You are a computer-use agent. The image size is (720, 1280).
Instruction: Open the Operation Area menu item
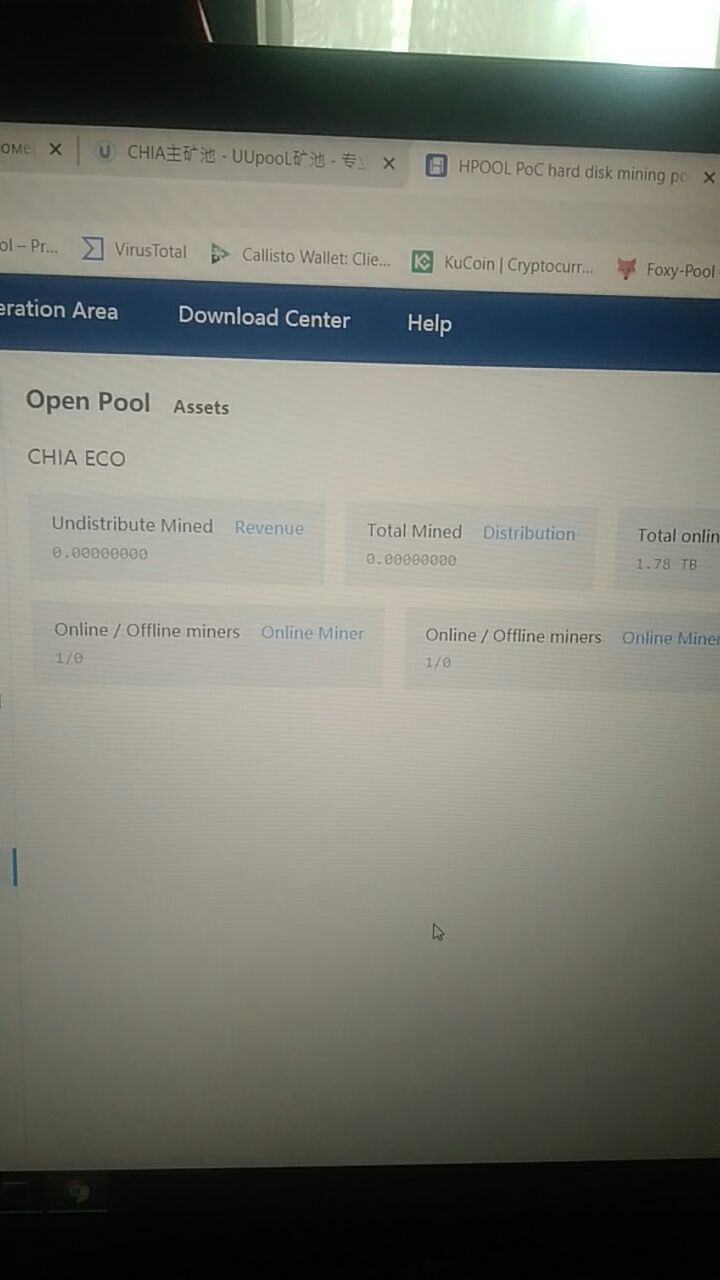[59, 310]
